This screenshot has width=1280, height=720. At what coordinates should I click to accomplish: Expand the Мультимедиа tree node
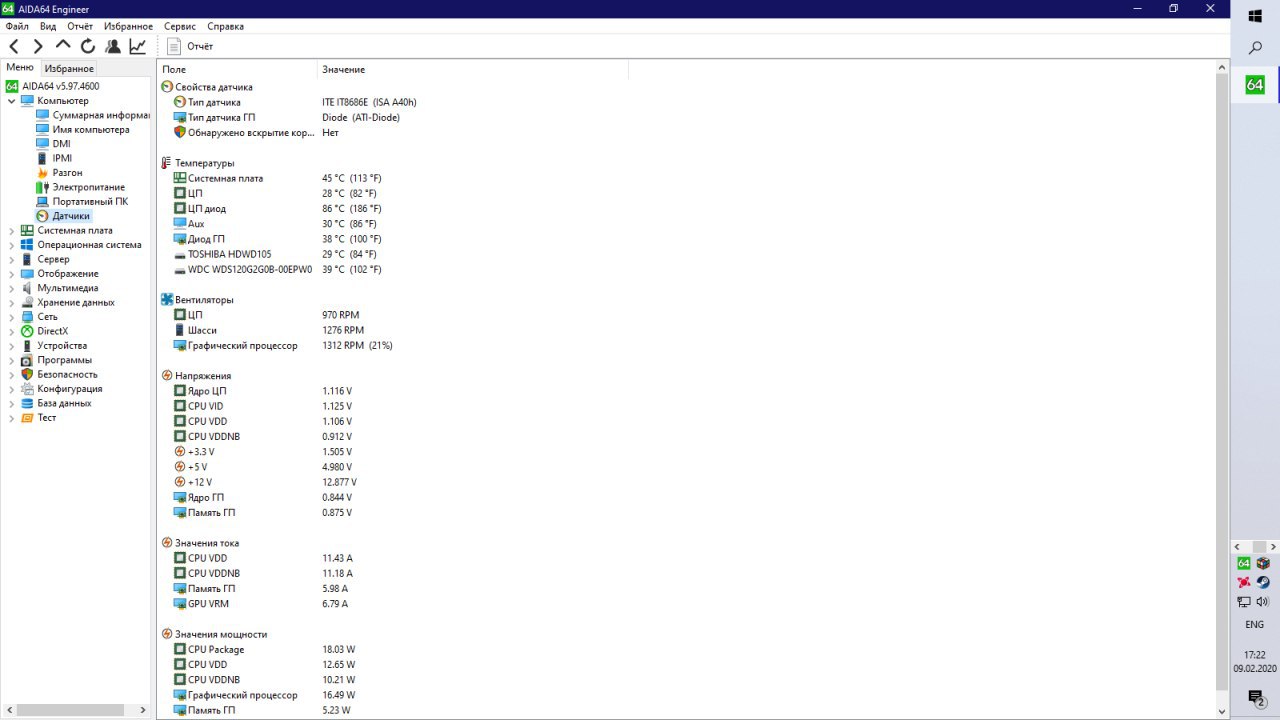11,288
